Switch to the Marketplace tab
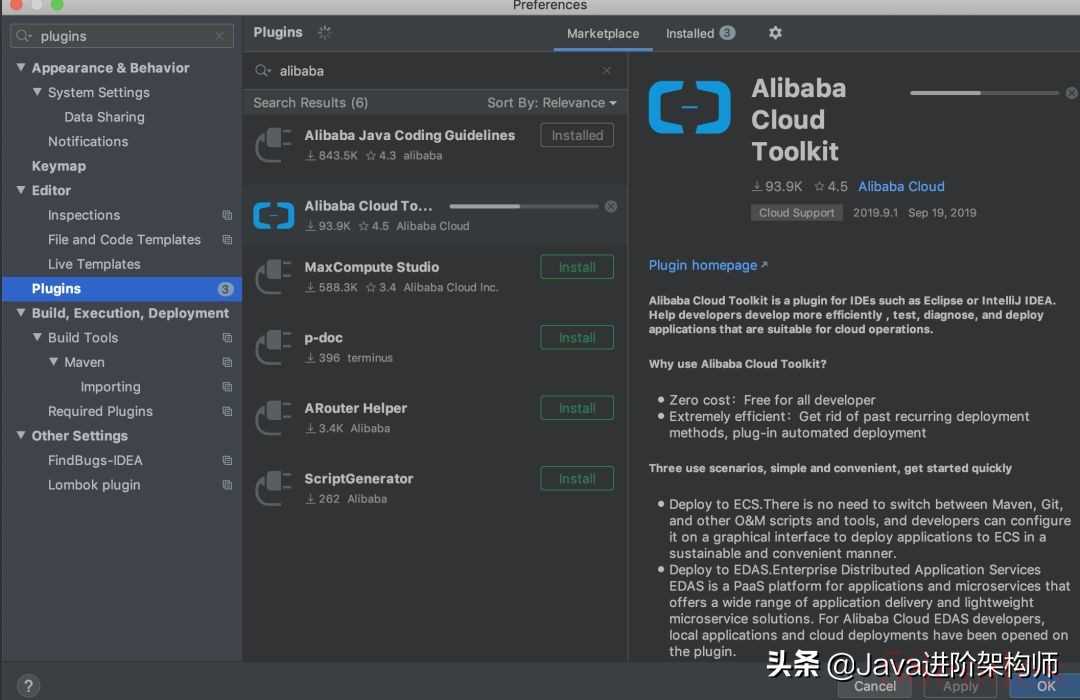1080x700 pixels. coord(602,33)
